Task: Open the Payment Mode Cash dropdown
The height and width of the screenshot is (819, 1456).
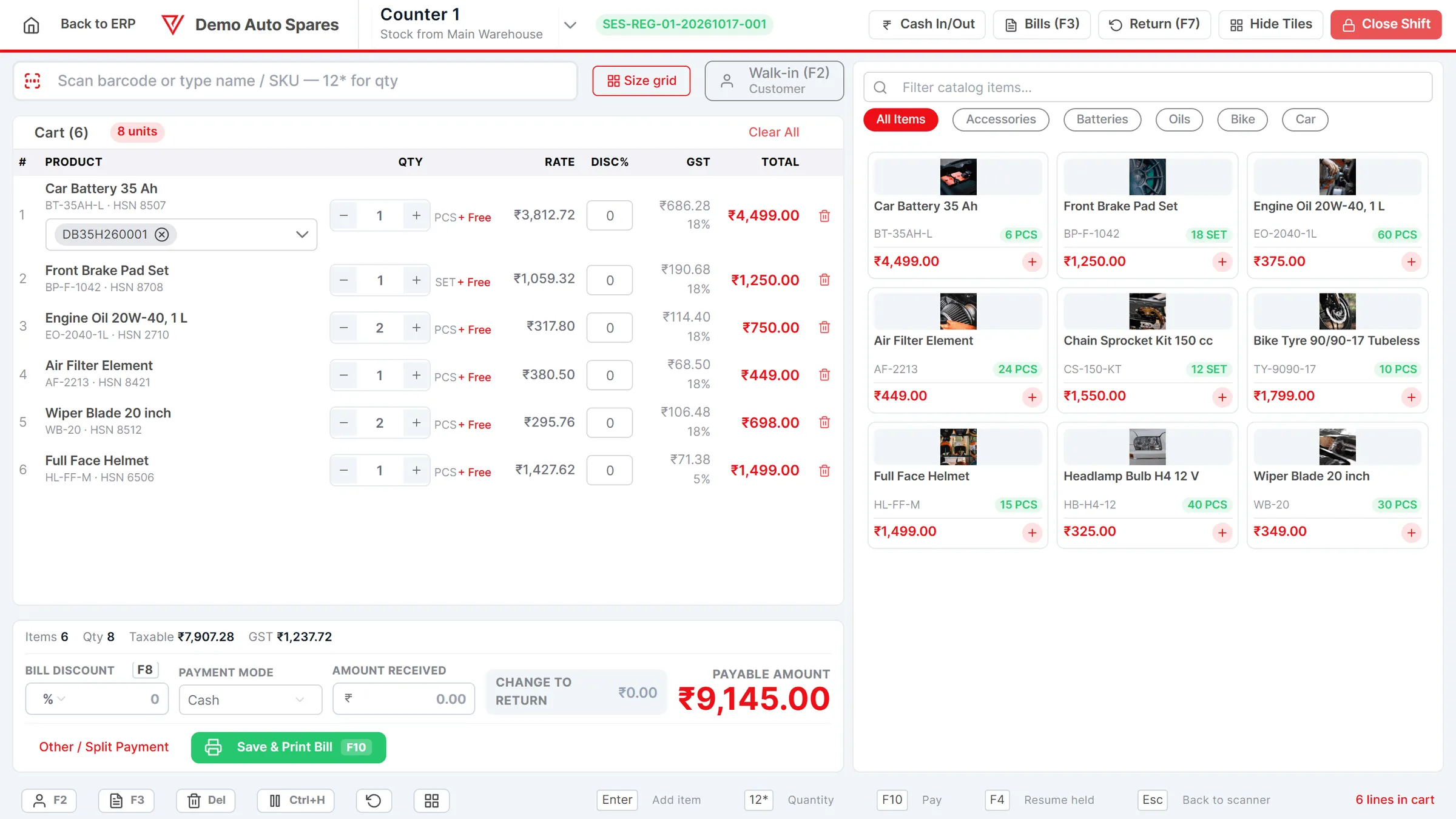Action: [251, 700]
